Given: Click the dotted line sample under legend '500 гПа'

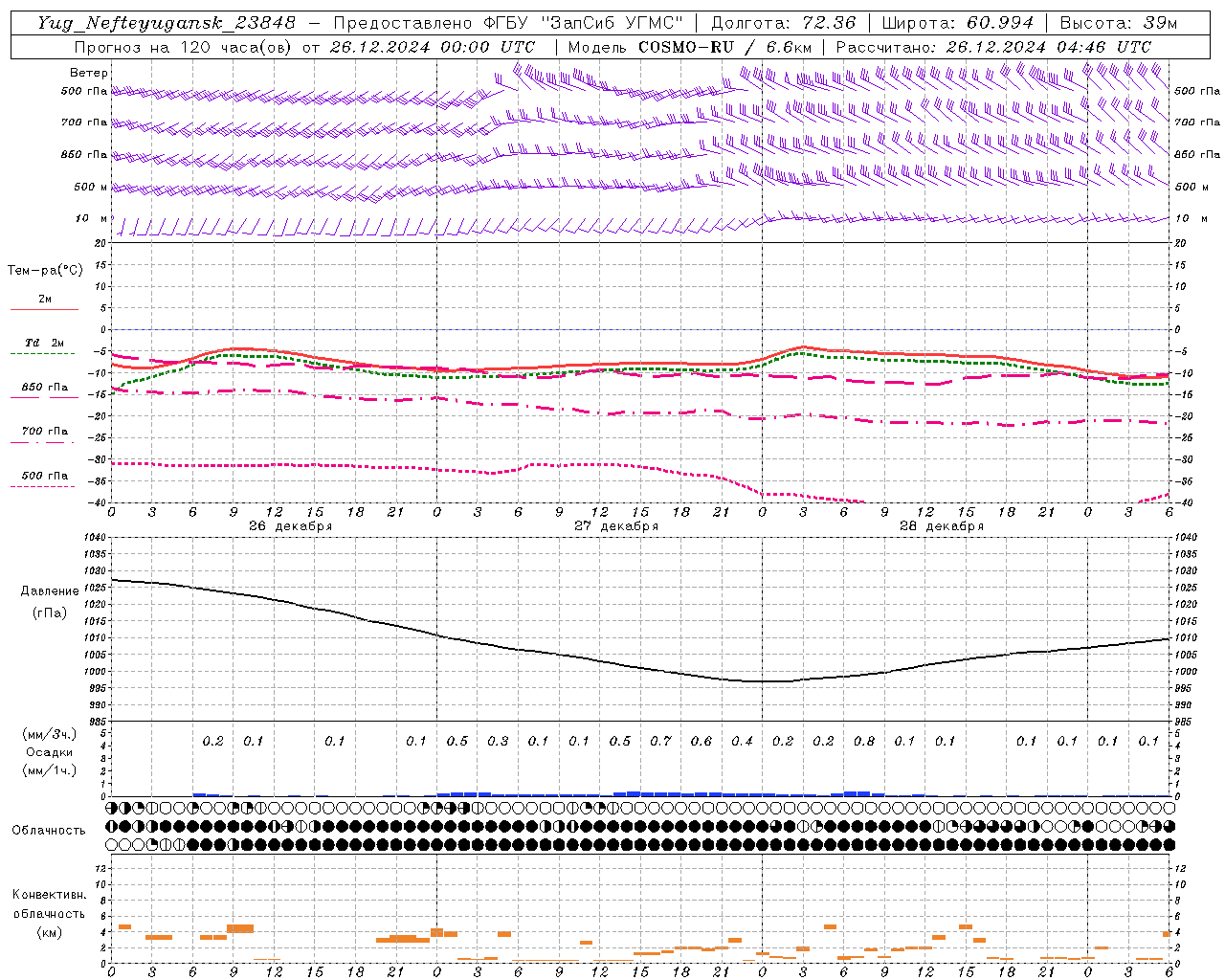Looking at the screenshot, I should [x=43, y=486].
